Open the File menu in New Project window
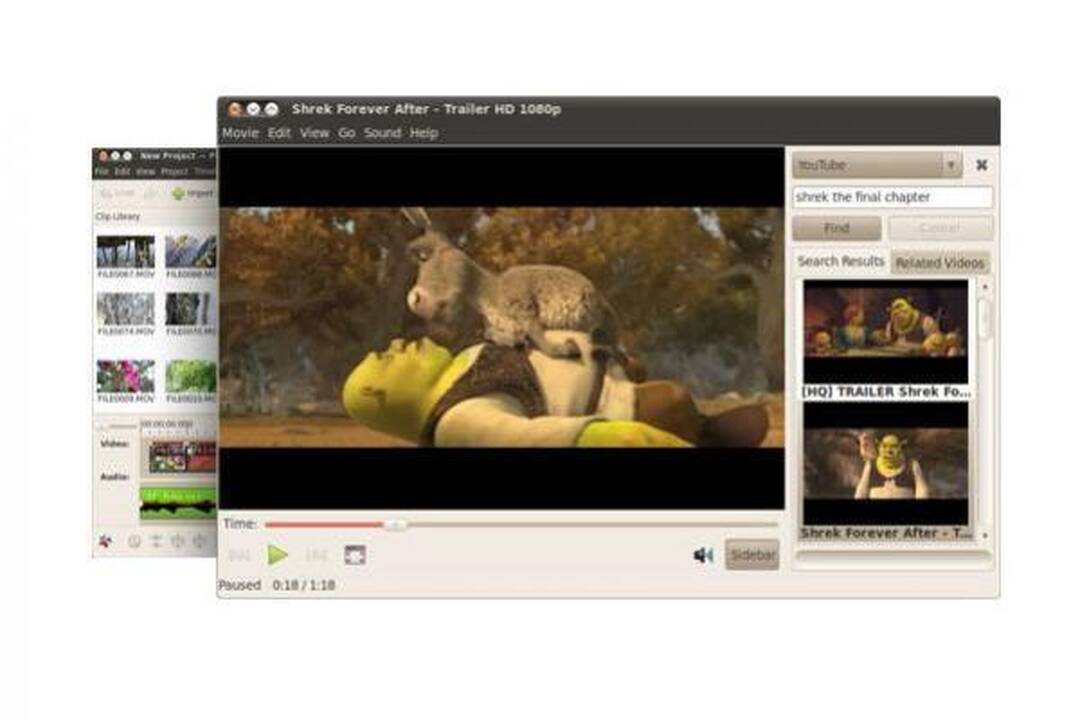Image resolution: width=1080 pixels, height=720 pixels. [102, 171]
